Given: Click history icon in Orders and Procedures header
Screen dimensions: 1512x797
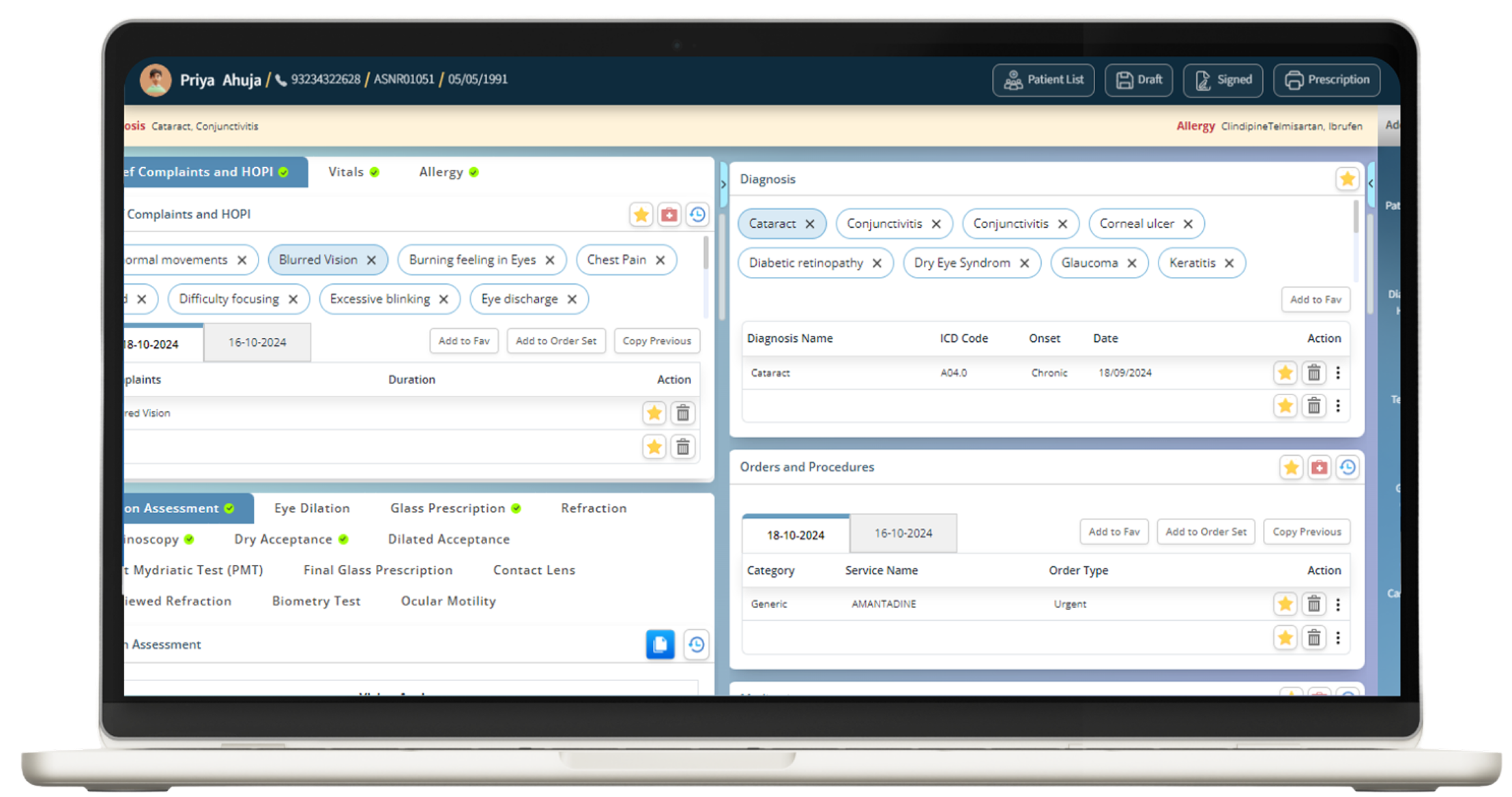Looking at the screenshot, I should (1348, 467).
